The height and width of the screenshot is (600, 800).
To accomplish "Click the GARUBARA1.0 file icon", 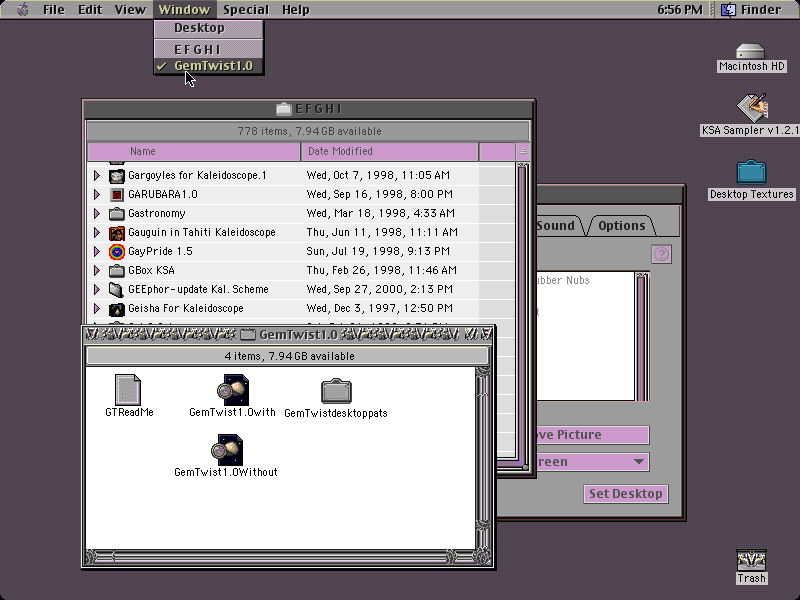I will coord(117,194).
